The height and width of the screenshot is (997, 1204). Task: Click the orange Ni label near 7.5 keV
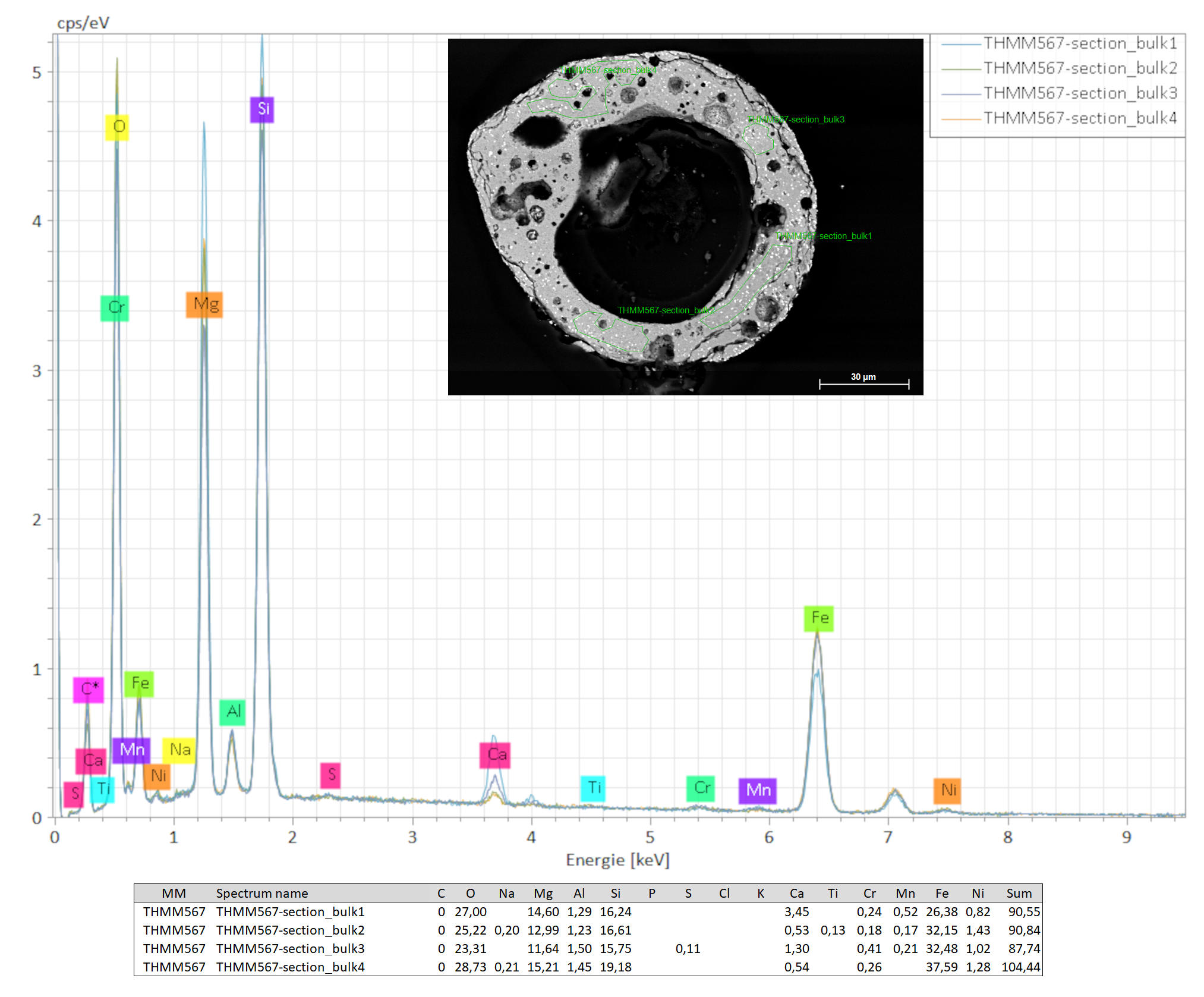[x=947, y=790]
